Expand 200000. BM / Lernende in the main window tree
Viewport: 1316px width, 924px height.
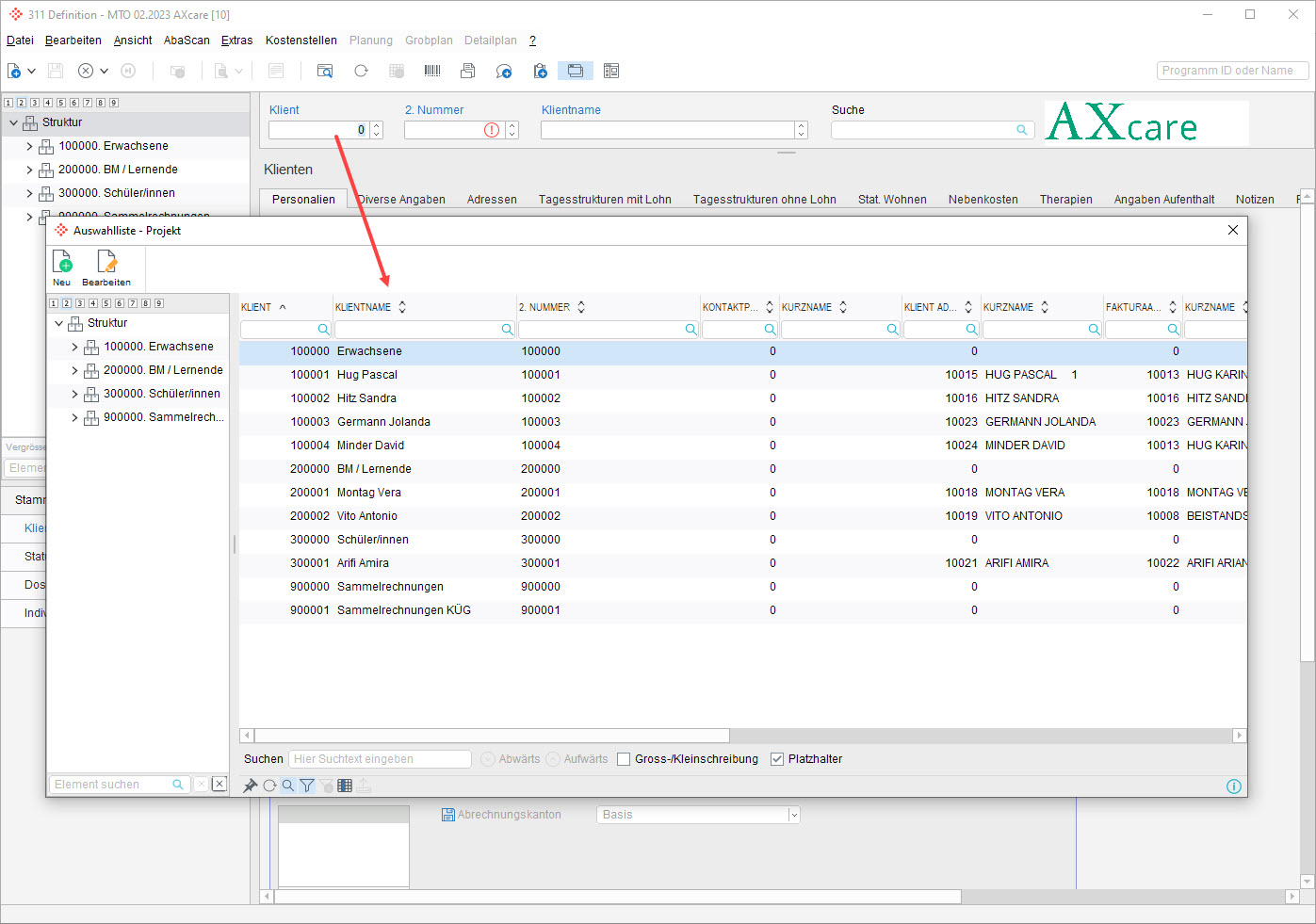click(x=29, y=170)
